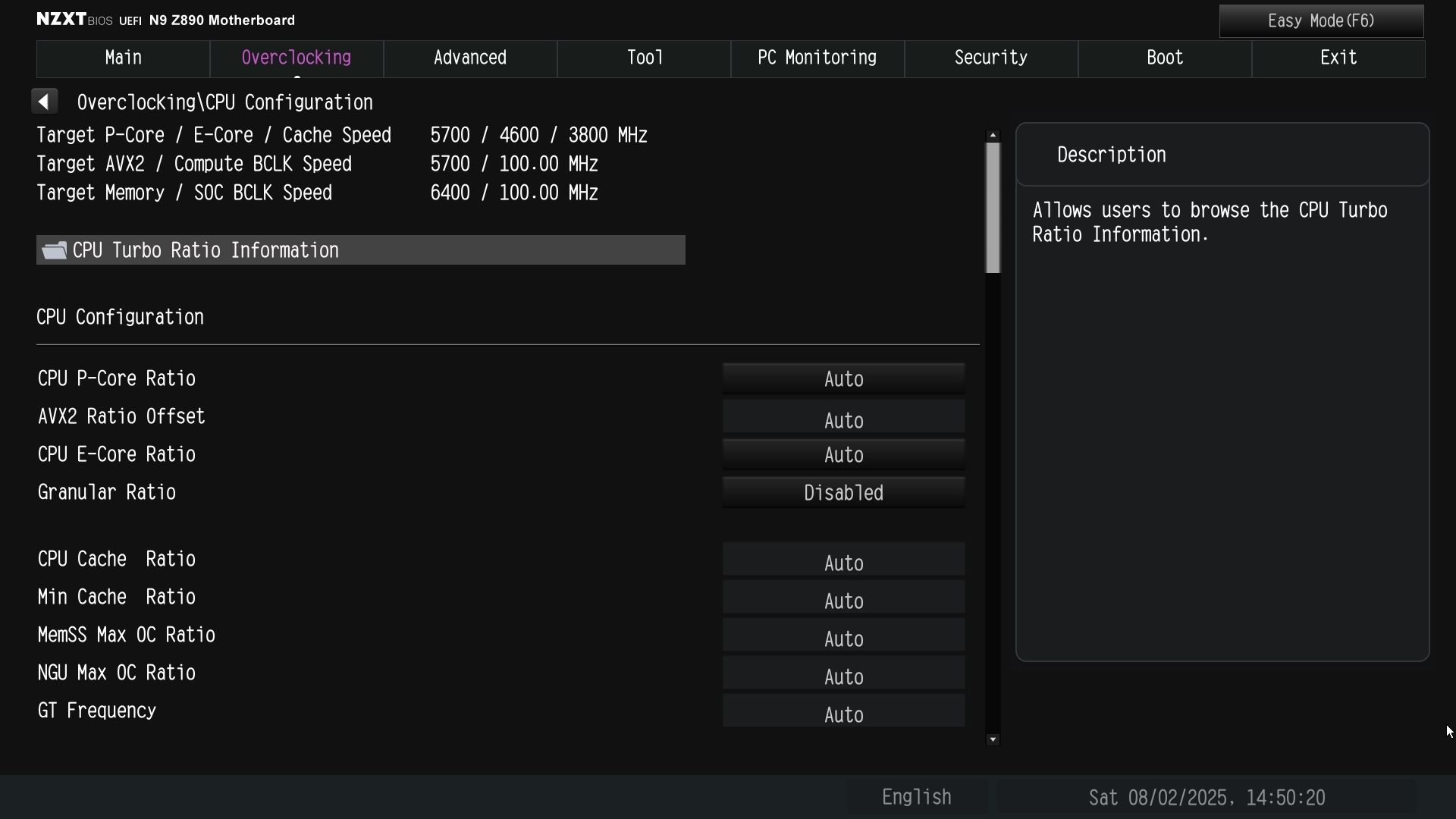Click the vertical scrollbar thumb
This screenshot has width=1456, height=819.
pyautogui.click(x=993, y=208)
